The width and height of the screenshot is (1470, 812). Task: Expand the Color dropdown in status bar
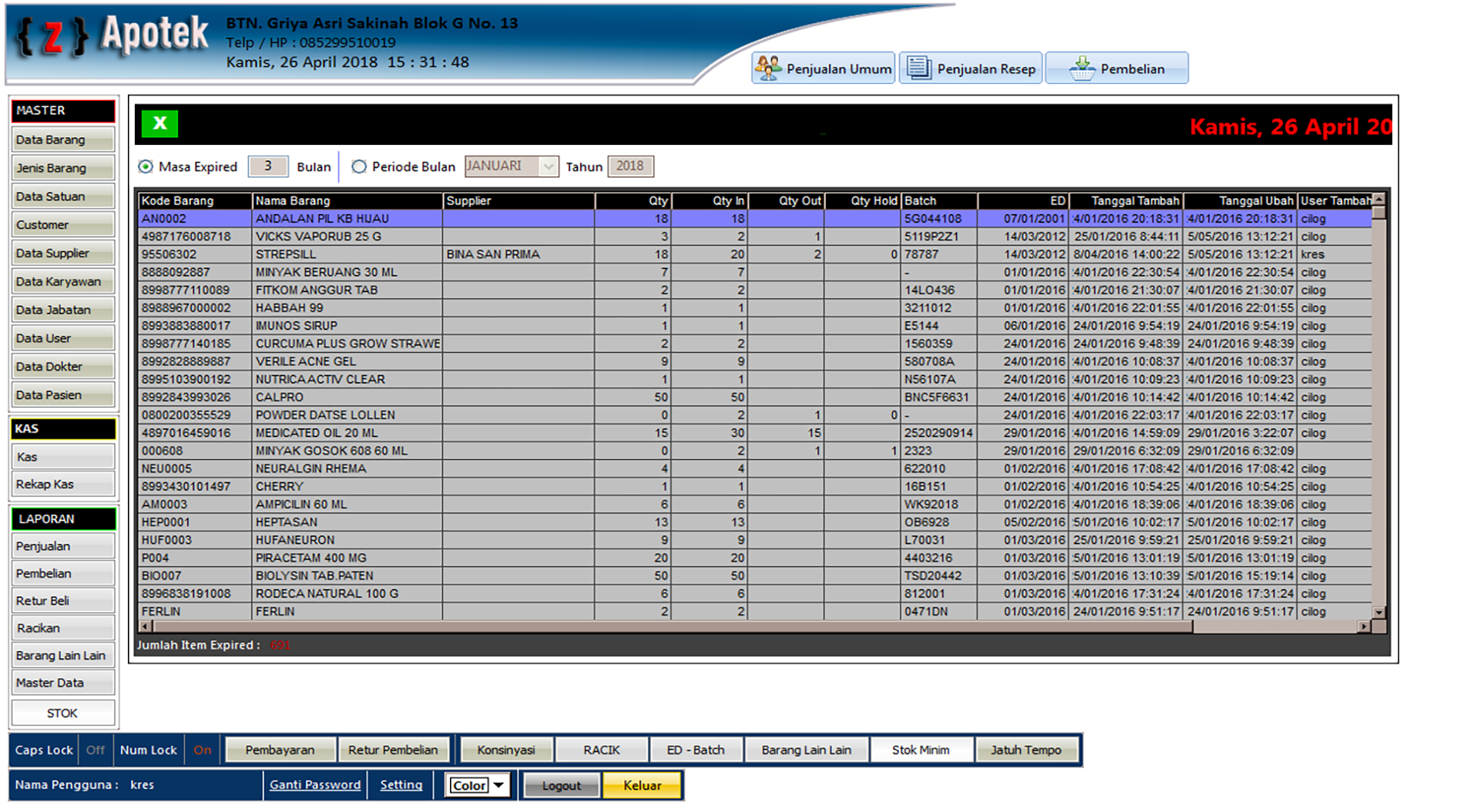498,785
